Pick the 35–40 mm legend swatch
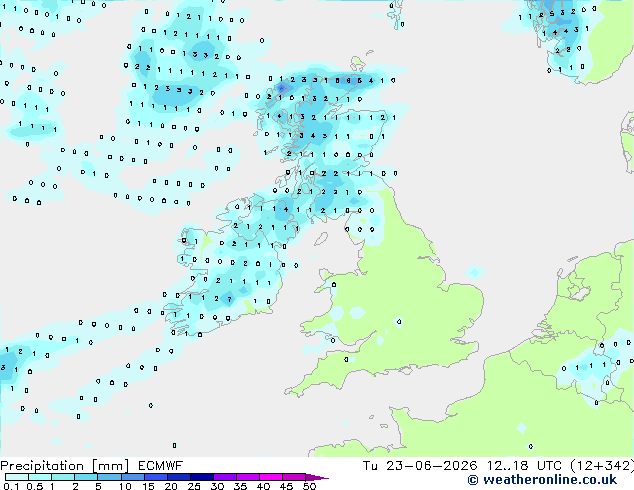This screenshot has width=634, height=490. coord(248,477)
